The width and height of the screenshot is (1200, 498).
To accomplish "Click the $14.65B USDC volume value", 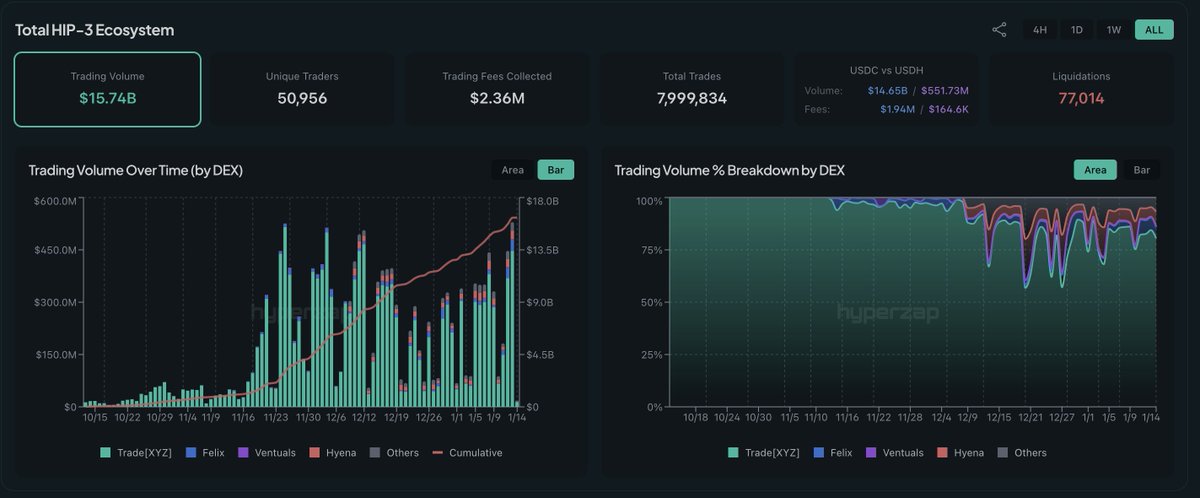I will coord(888,90).
